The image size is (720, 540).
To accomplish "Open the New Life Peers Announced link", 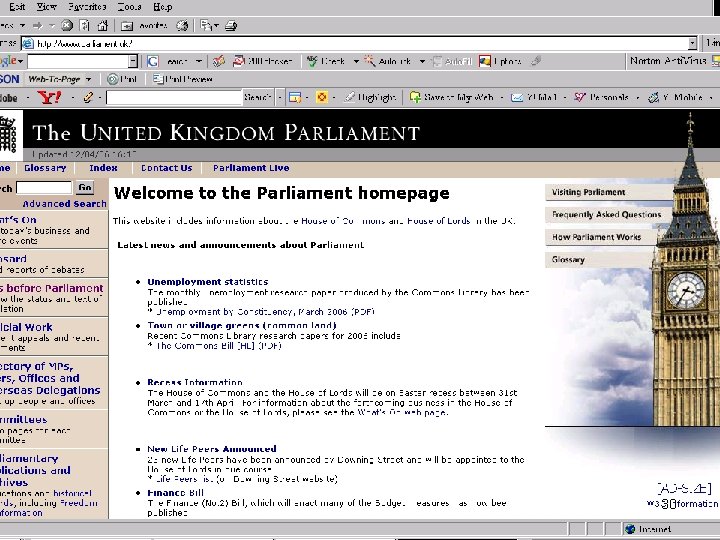I will coord(212,449).
